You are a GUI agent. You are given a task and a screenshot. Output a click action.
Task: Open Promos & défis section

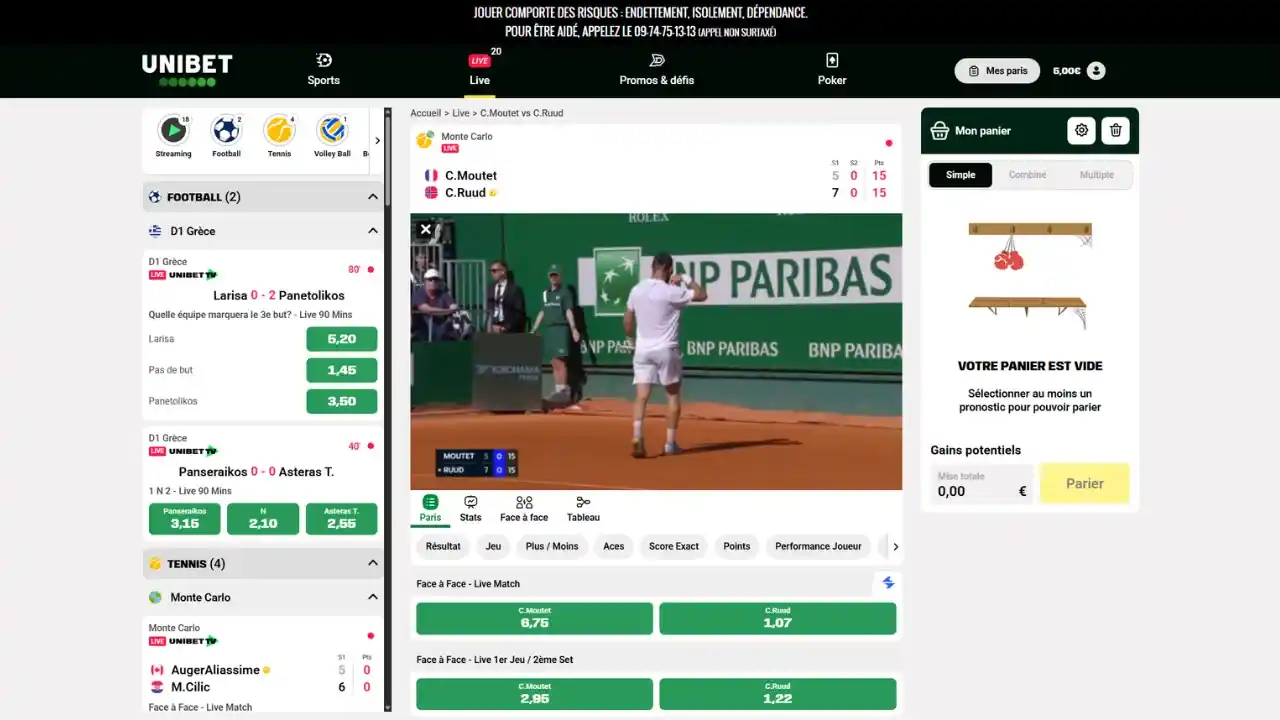[x=656, y=70]
